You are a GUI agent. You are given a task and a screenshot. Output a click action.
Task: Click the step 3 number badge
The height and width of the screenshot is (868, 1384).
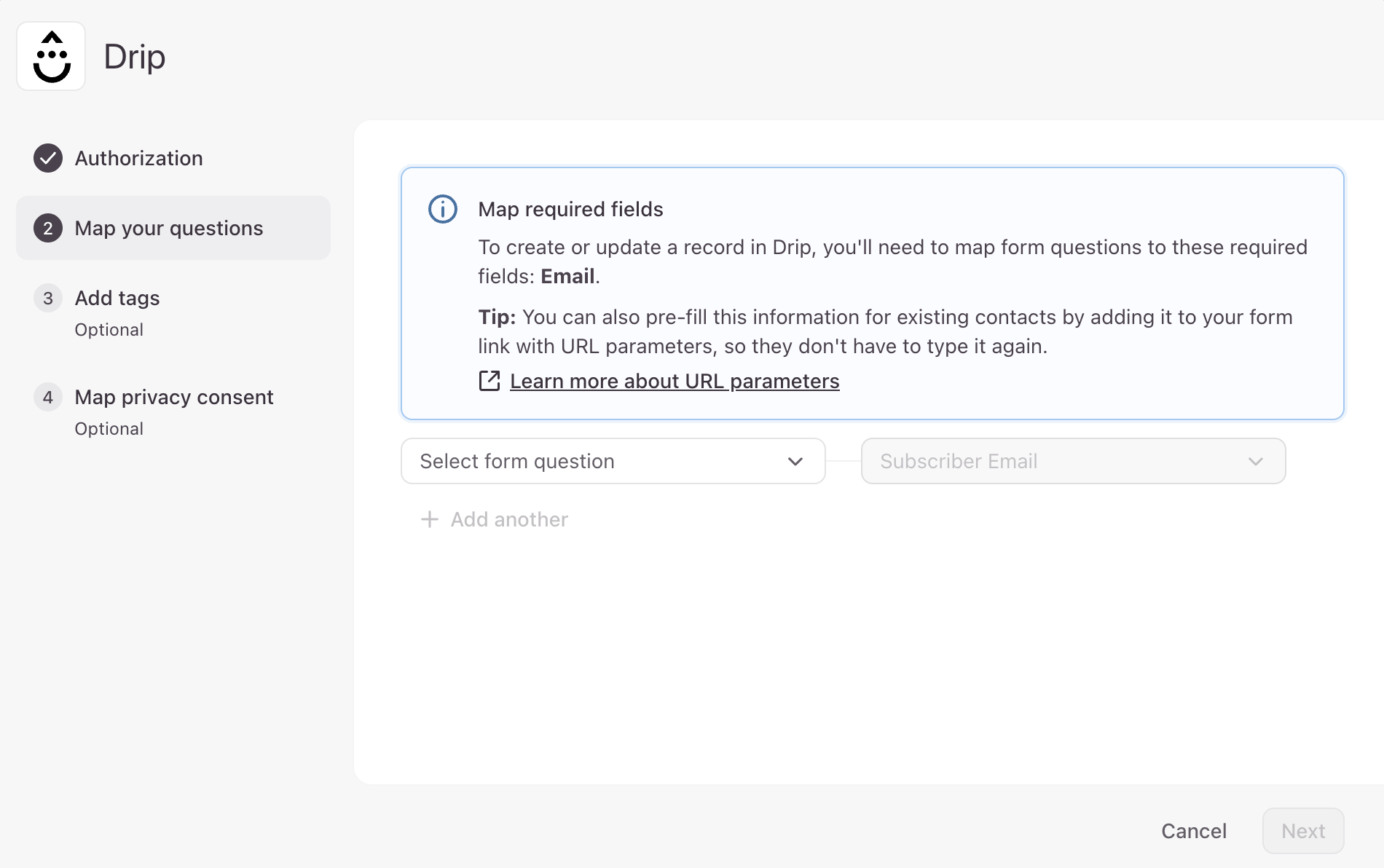48,298
